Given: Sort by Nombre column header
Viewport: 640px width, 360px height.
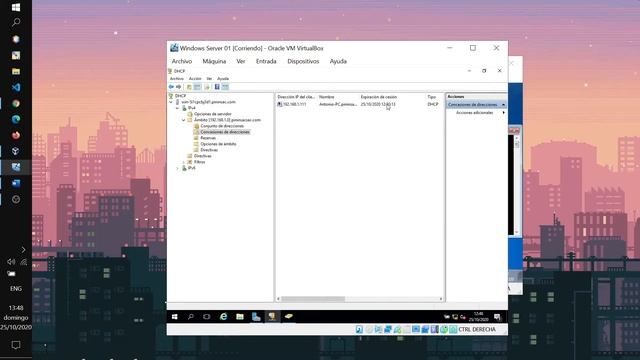Looking at the screenshot, I should tap(338, 97).
